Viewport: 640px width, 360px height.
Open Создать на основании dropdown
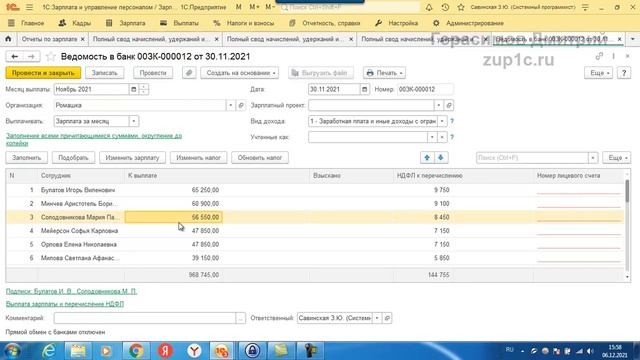240,73
